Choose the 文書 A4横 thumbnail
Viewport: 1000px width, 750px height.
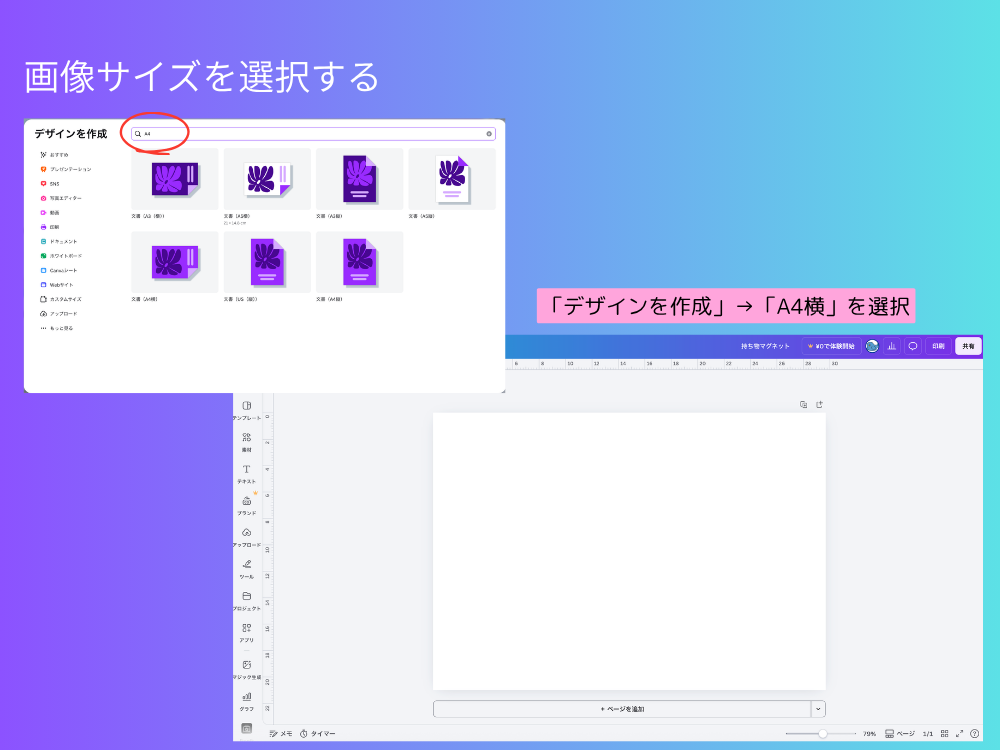click(175, 262)
